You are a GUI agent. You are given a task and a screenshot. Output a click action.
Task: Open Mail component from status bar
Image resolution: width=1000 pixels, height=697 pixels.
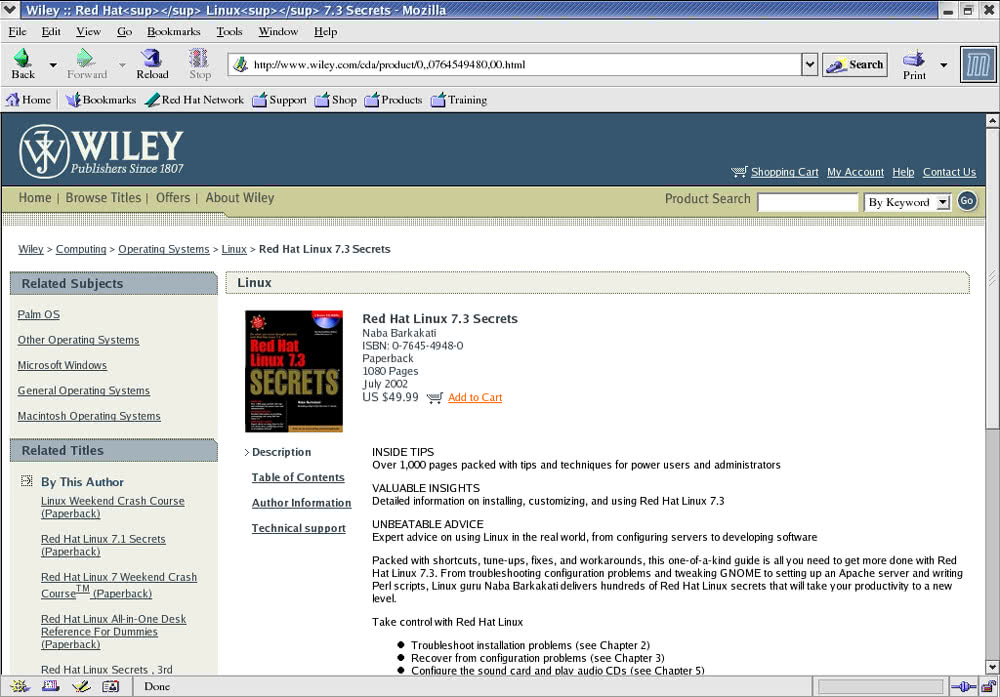pyautogui.click(x=50, y=686)
